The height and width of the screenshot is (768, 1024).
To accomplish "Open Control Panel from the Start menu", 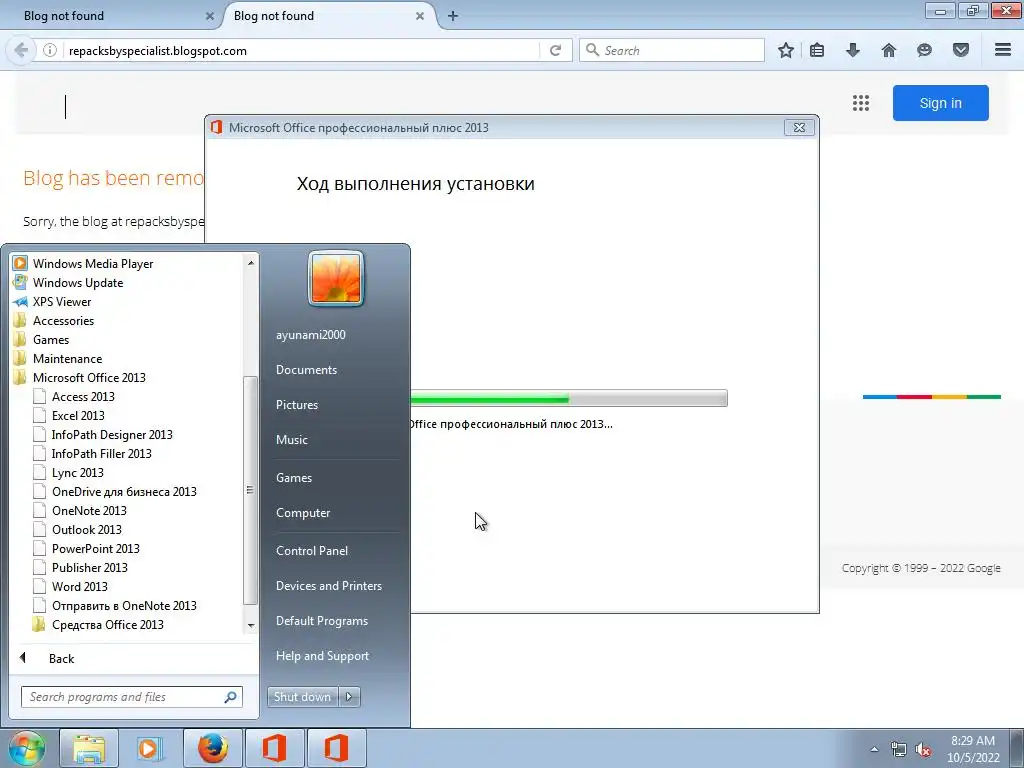I will (312, 551).
